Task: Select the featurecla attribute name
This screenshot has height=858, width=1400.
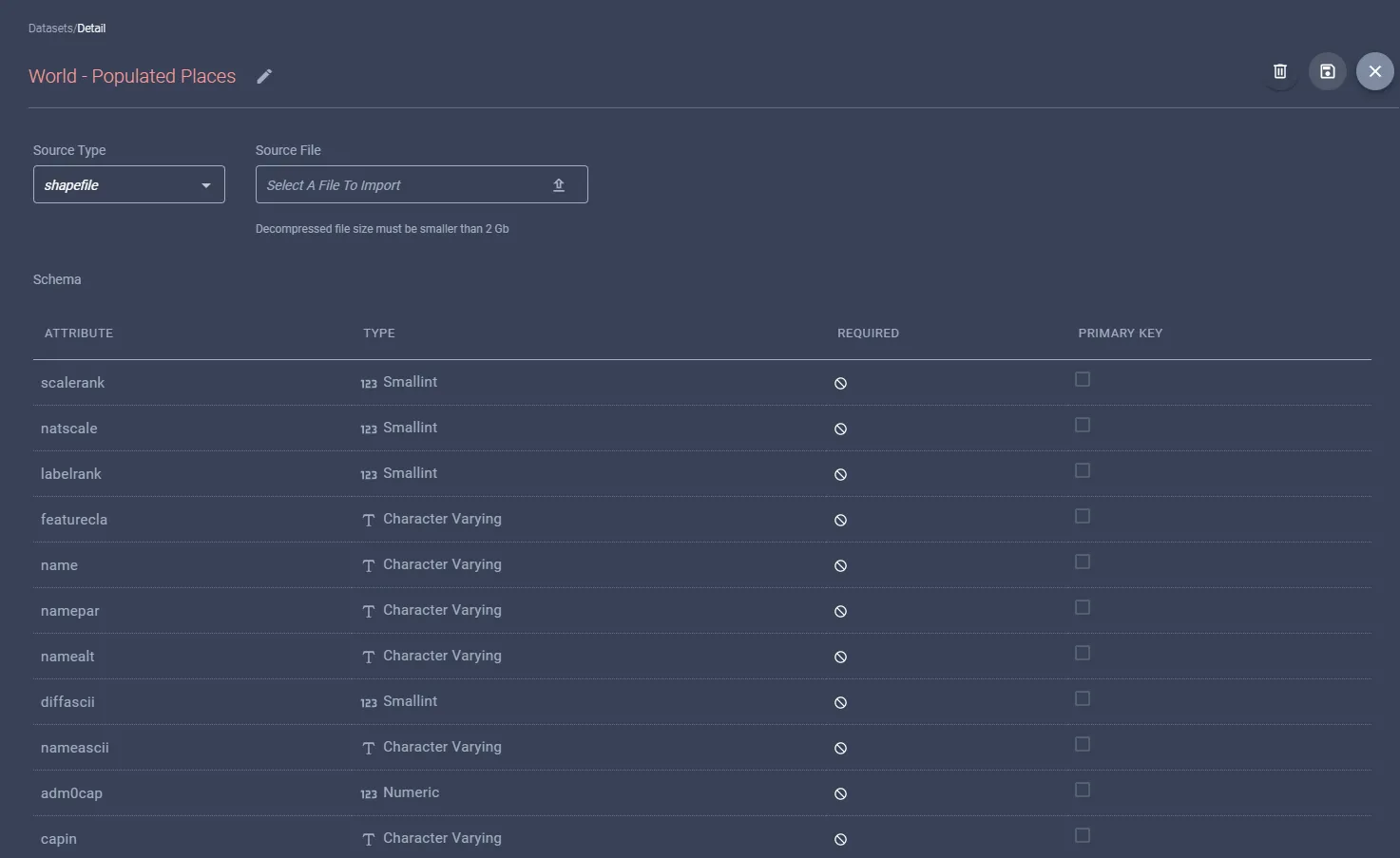Action: pos(74,520)
